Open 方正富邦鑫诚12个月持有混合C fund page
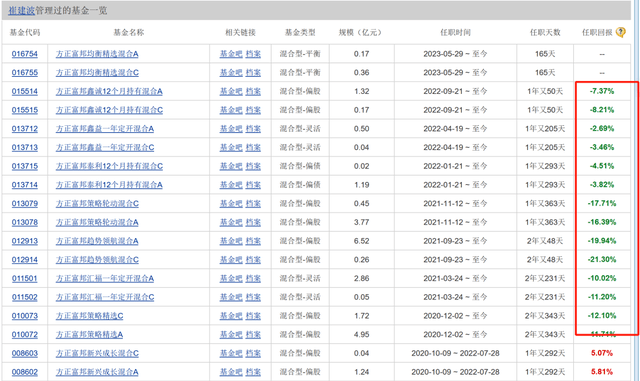This screenshot has height=381, width=640. (109, 110)
